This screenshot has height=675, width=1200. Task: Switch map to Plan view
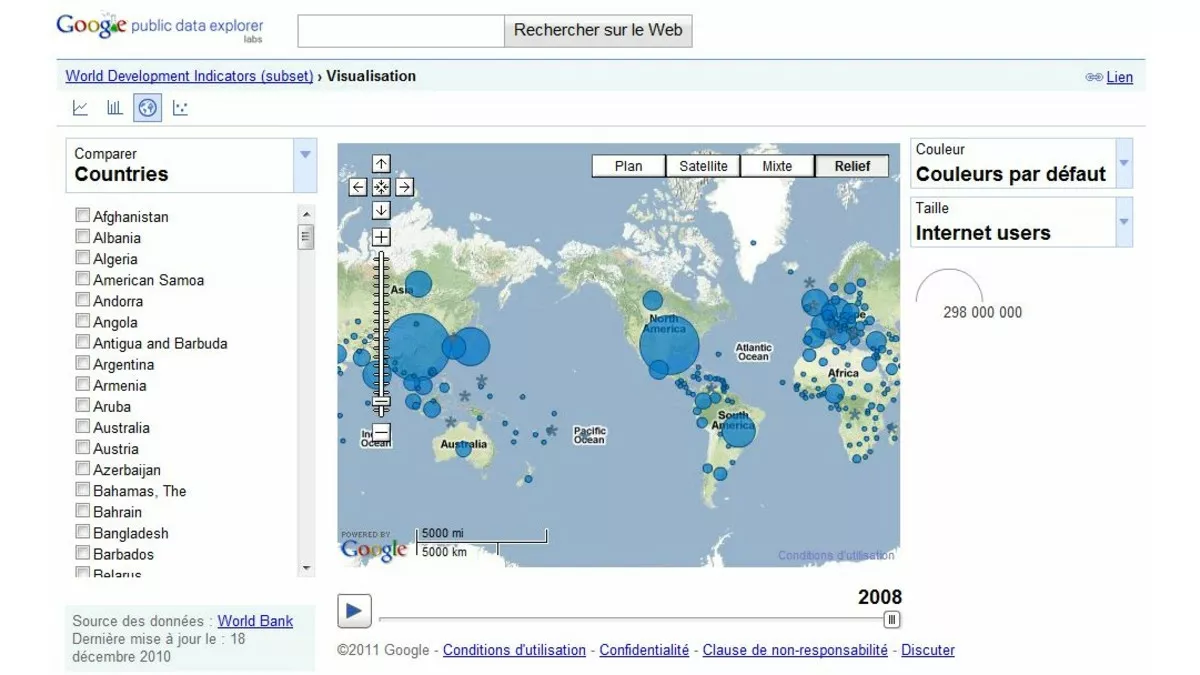(x=629, y=166)
